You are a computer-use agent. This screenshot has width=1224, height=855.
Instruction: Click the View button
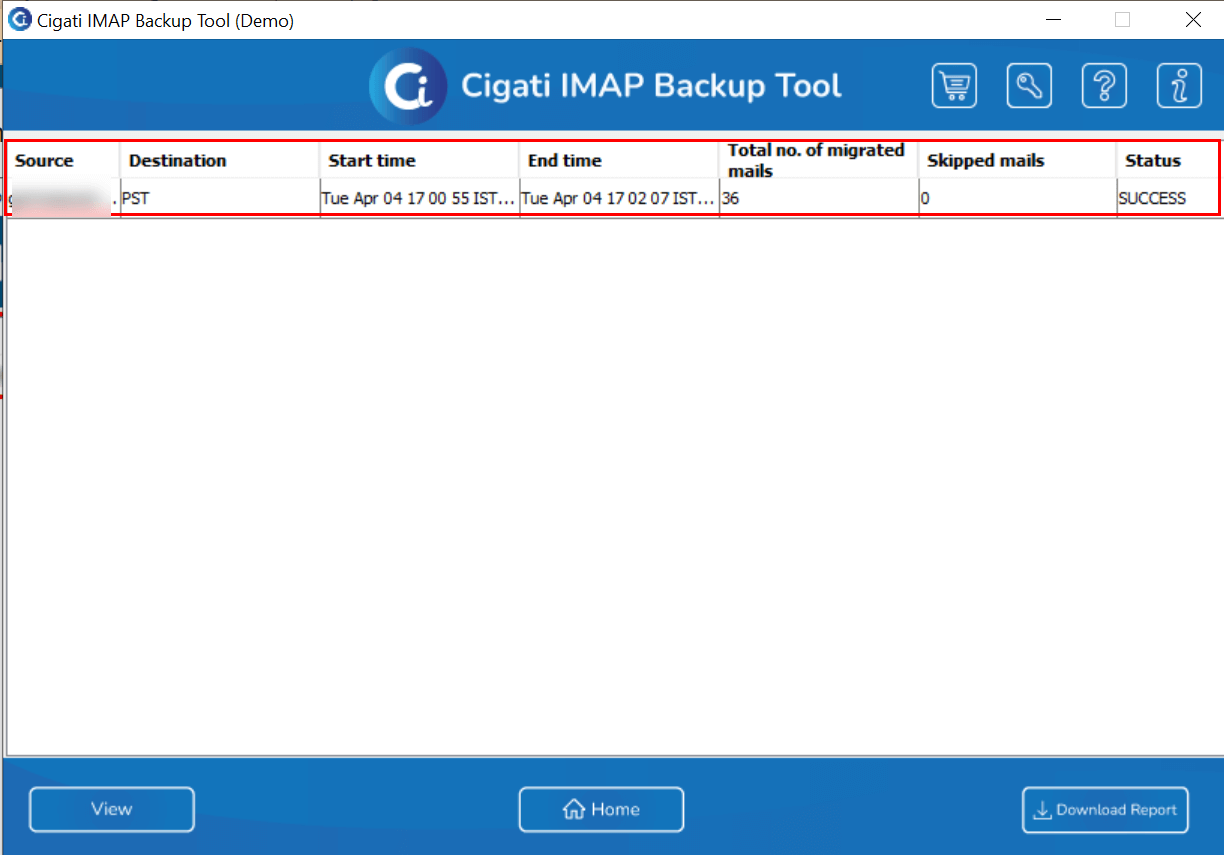pyautogui.click(x=112, y=810)
